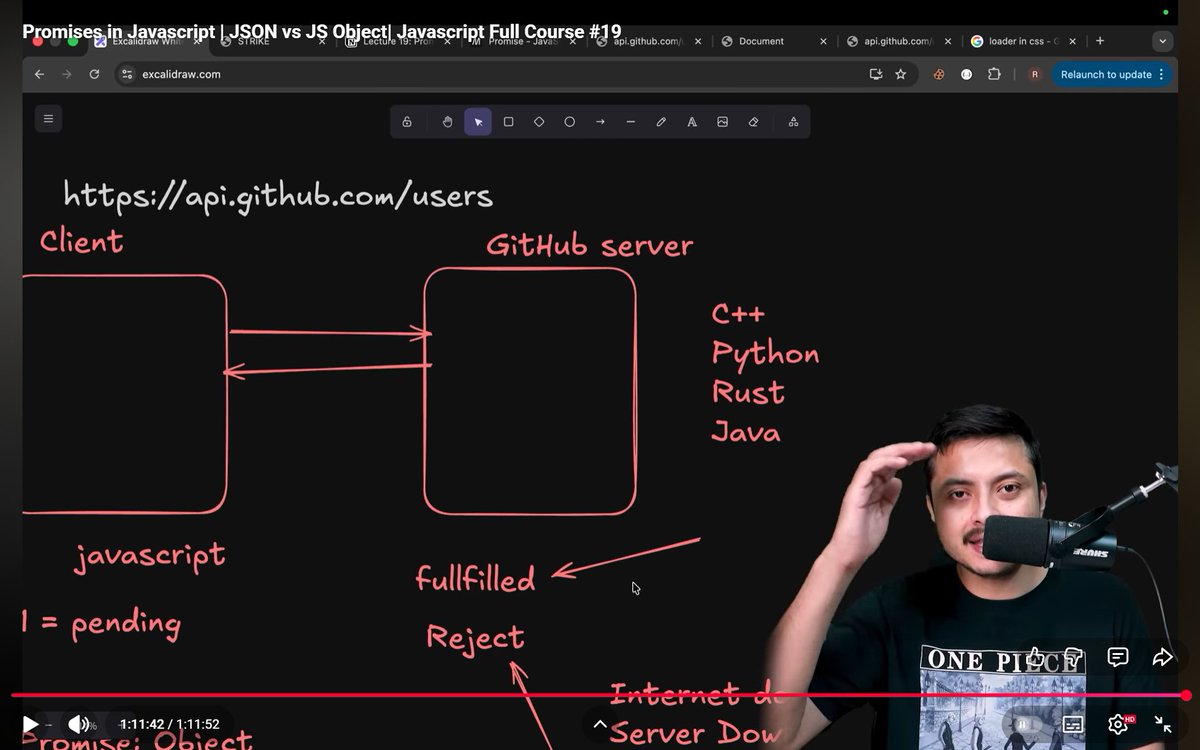Mute the video volume
The width and height of the screenshot is (1200, 750).
78,724
